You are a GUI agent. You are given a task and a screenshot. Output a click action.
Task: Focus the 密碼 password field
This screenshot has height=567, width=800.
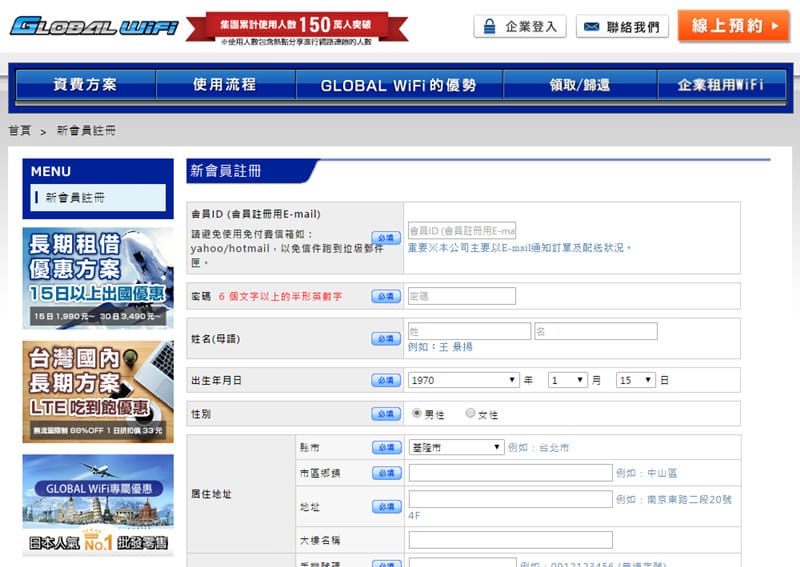(x=462, y=296)
